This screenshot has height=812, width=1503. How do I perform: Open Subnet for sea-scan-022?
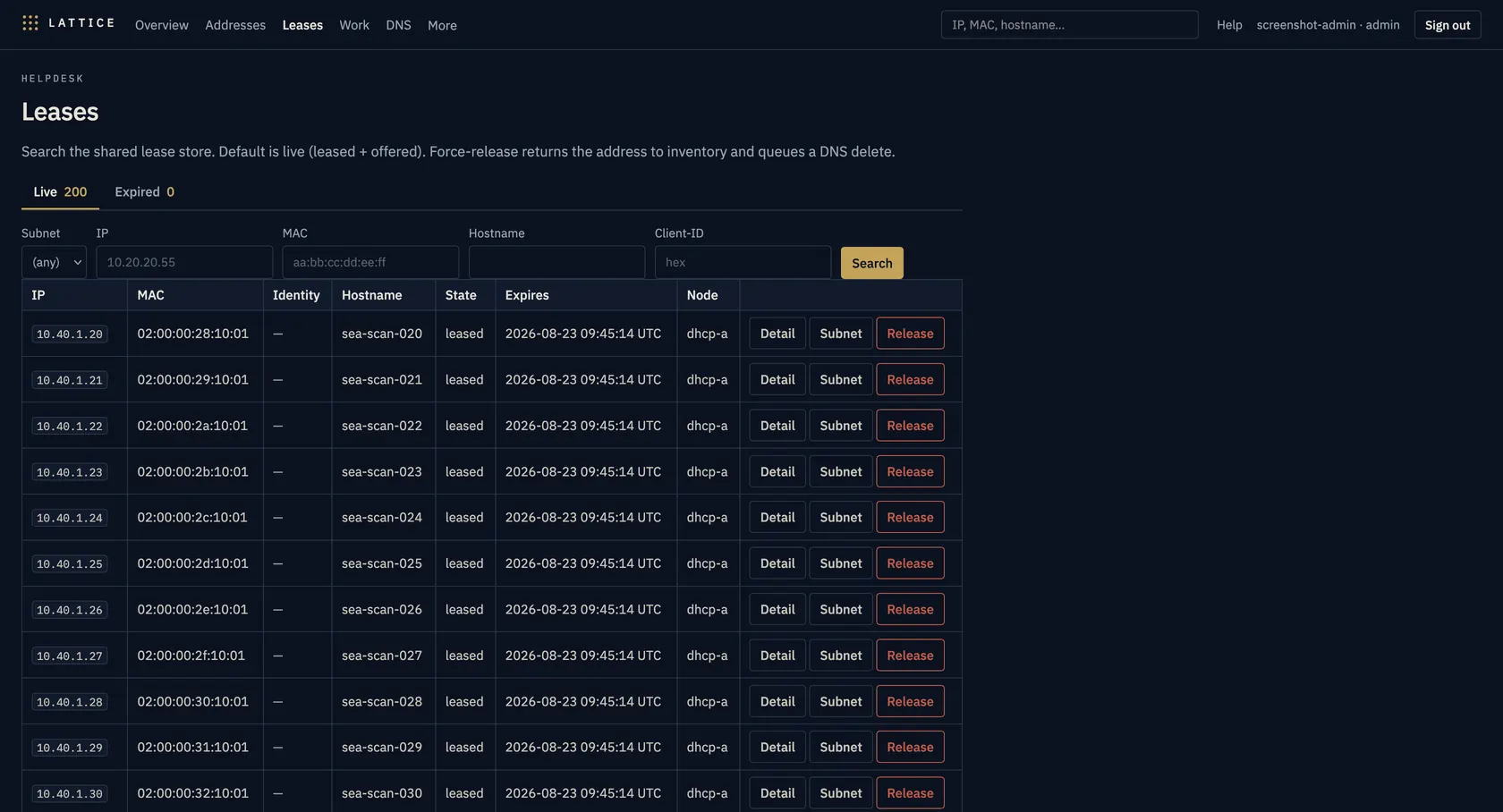coord(841,426)
